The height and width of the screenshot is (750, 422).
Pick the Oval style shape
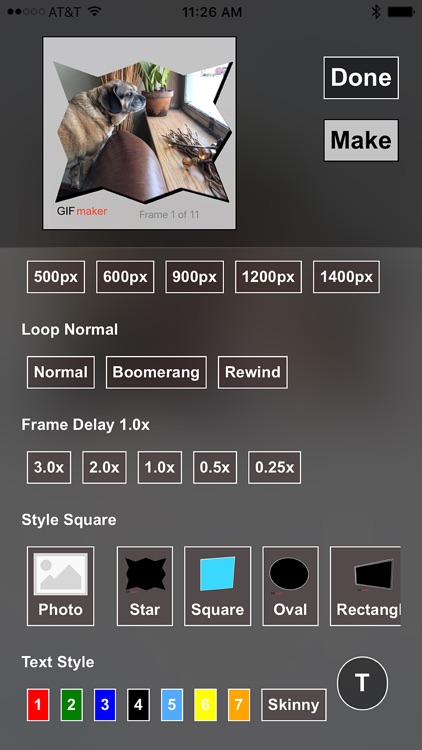tap(290, 586)
